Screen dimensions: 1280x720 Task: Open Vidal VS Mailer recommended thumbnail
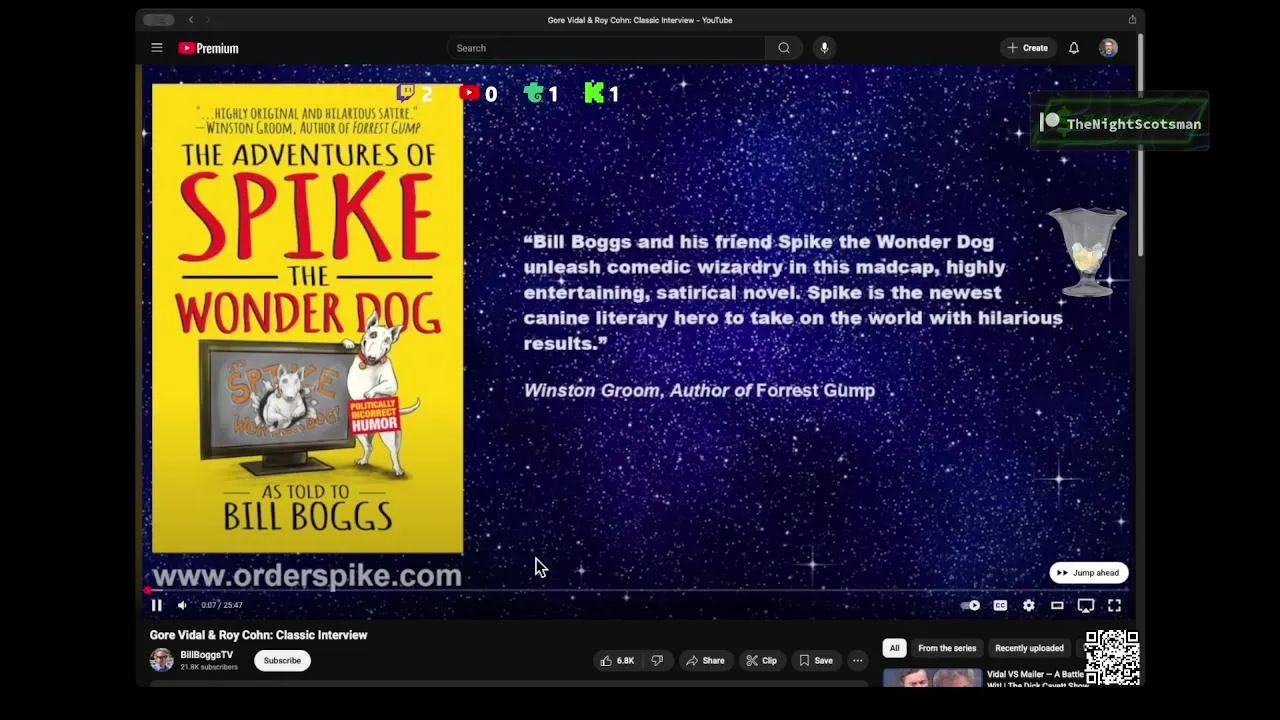[x=932, y=677]
